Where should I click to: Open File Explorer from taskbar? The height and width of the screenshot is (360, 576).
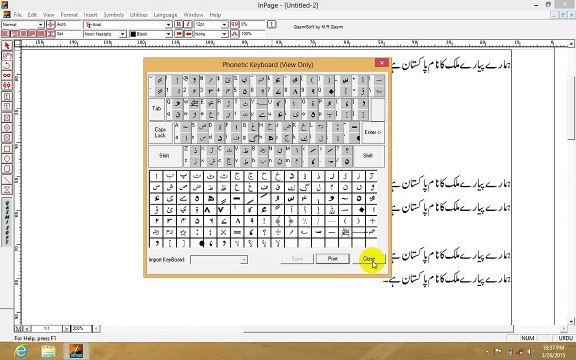click(x=48, y=351)
